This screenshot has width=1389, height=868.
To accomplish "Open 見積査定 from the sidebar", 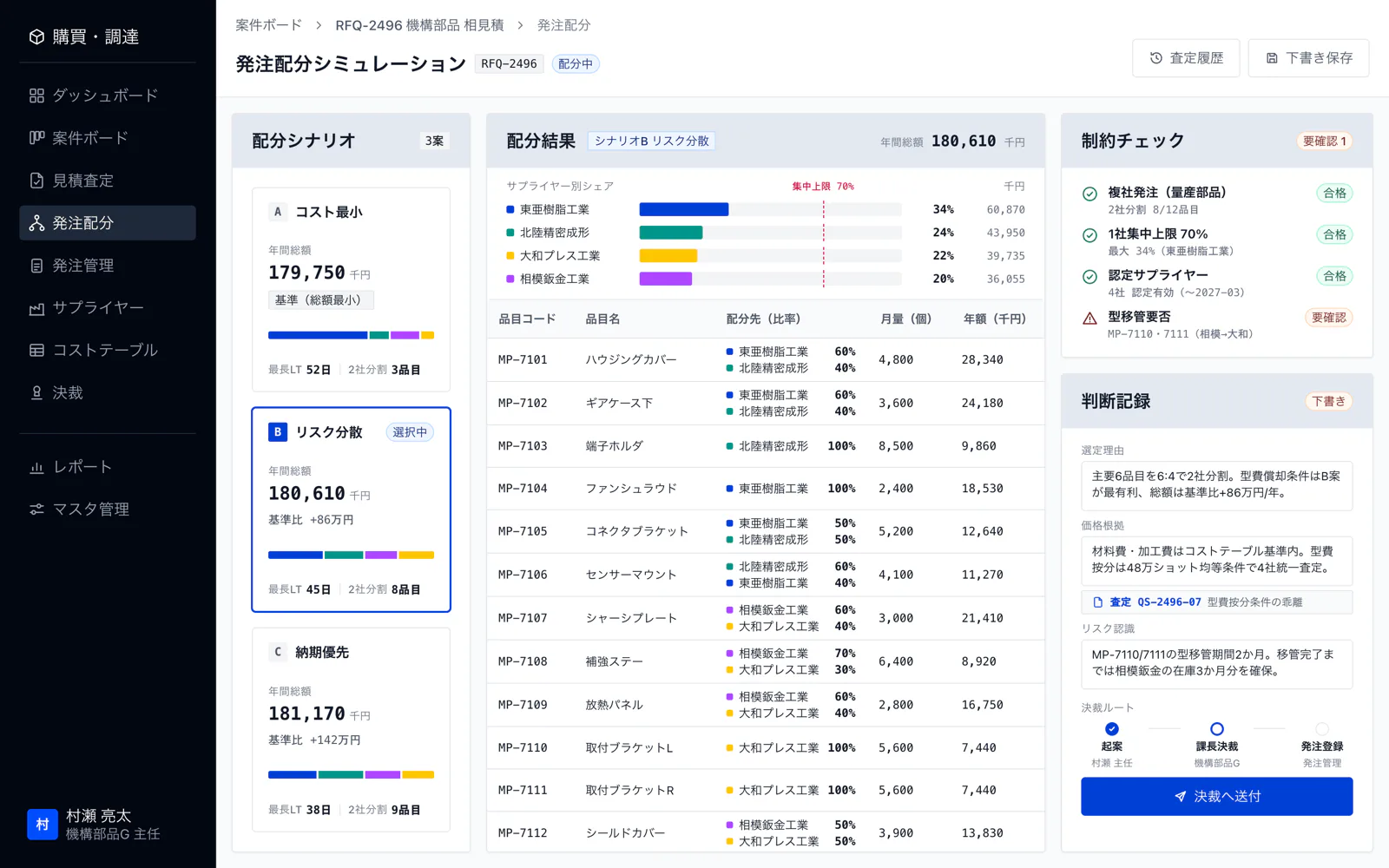I will pyautogui.click(x=108, y=181).
